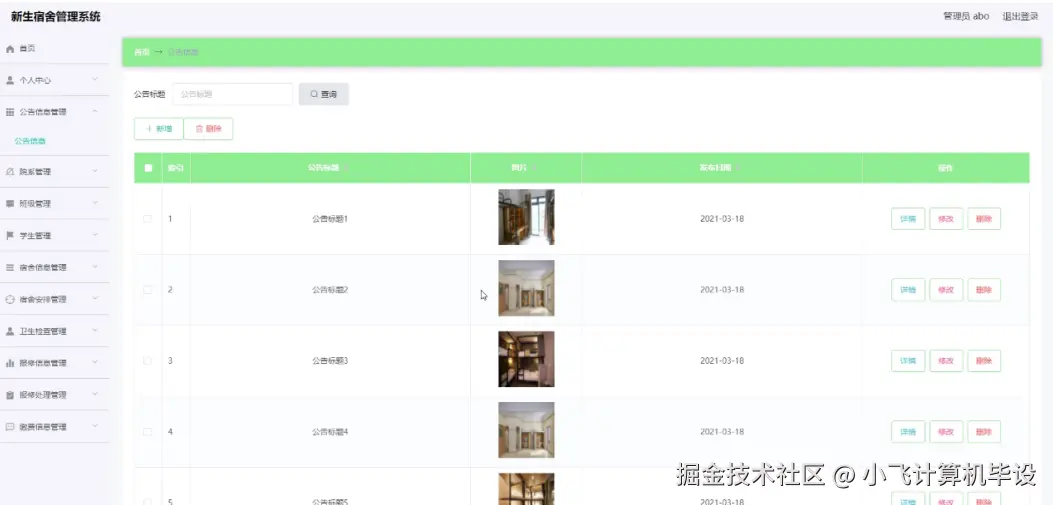1053x505 pixels.
Task: Expand the 个人中心 chevron
Action: (x=95, y=80)
